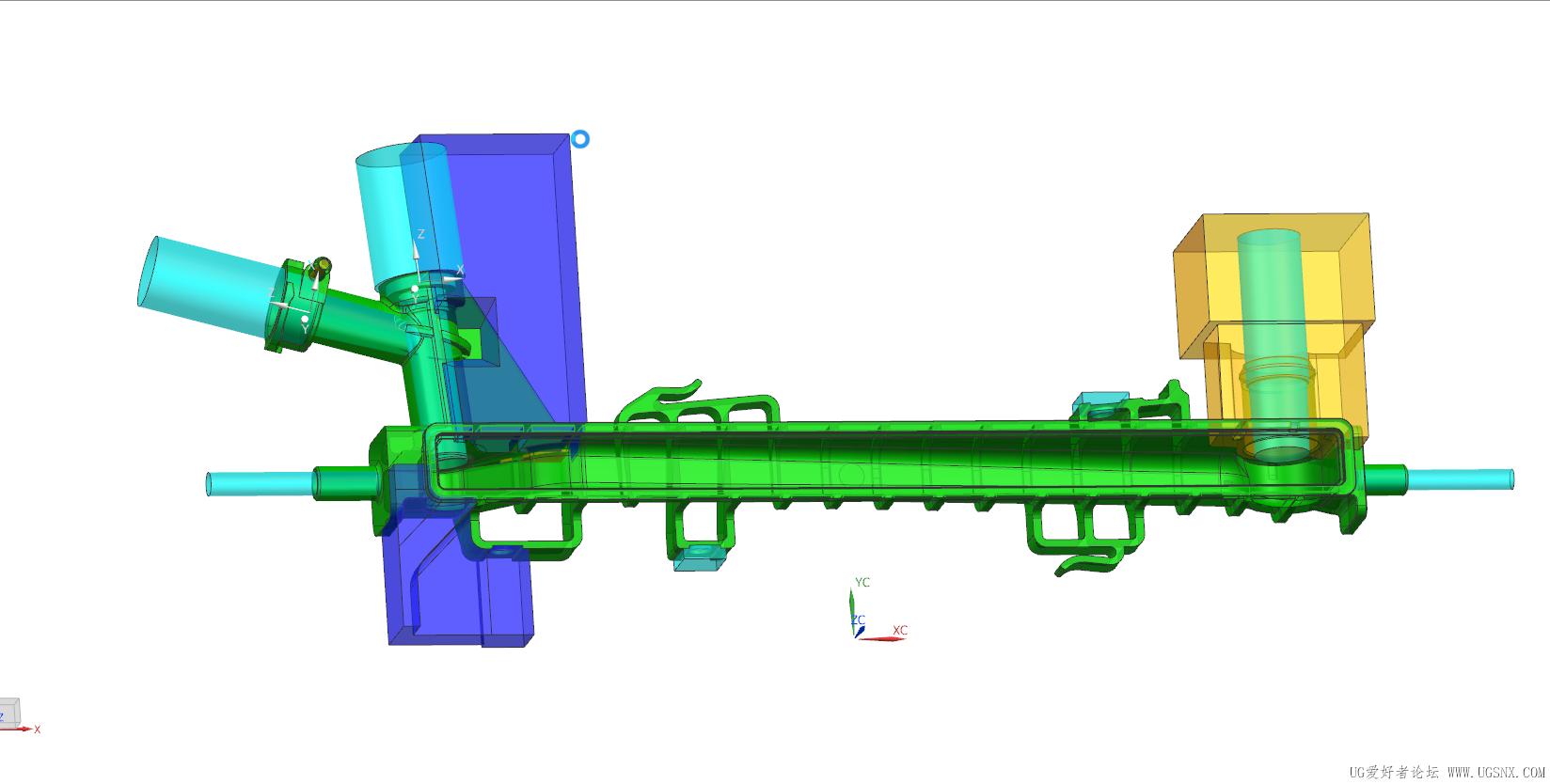Click the view triad cube in the bottom-left corner

9,712
